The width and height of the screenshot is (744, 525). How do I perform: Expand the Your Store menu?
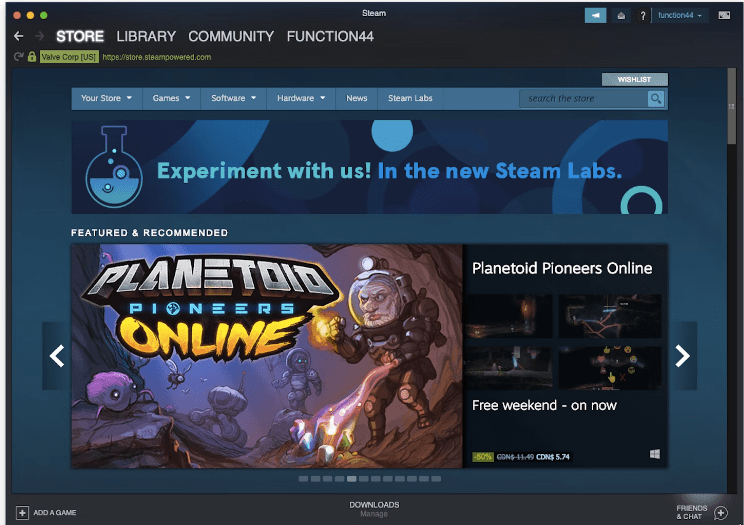[106, 98]
